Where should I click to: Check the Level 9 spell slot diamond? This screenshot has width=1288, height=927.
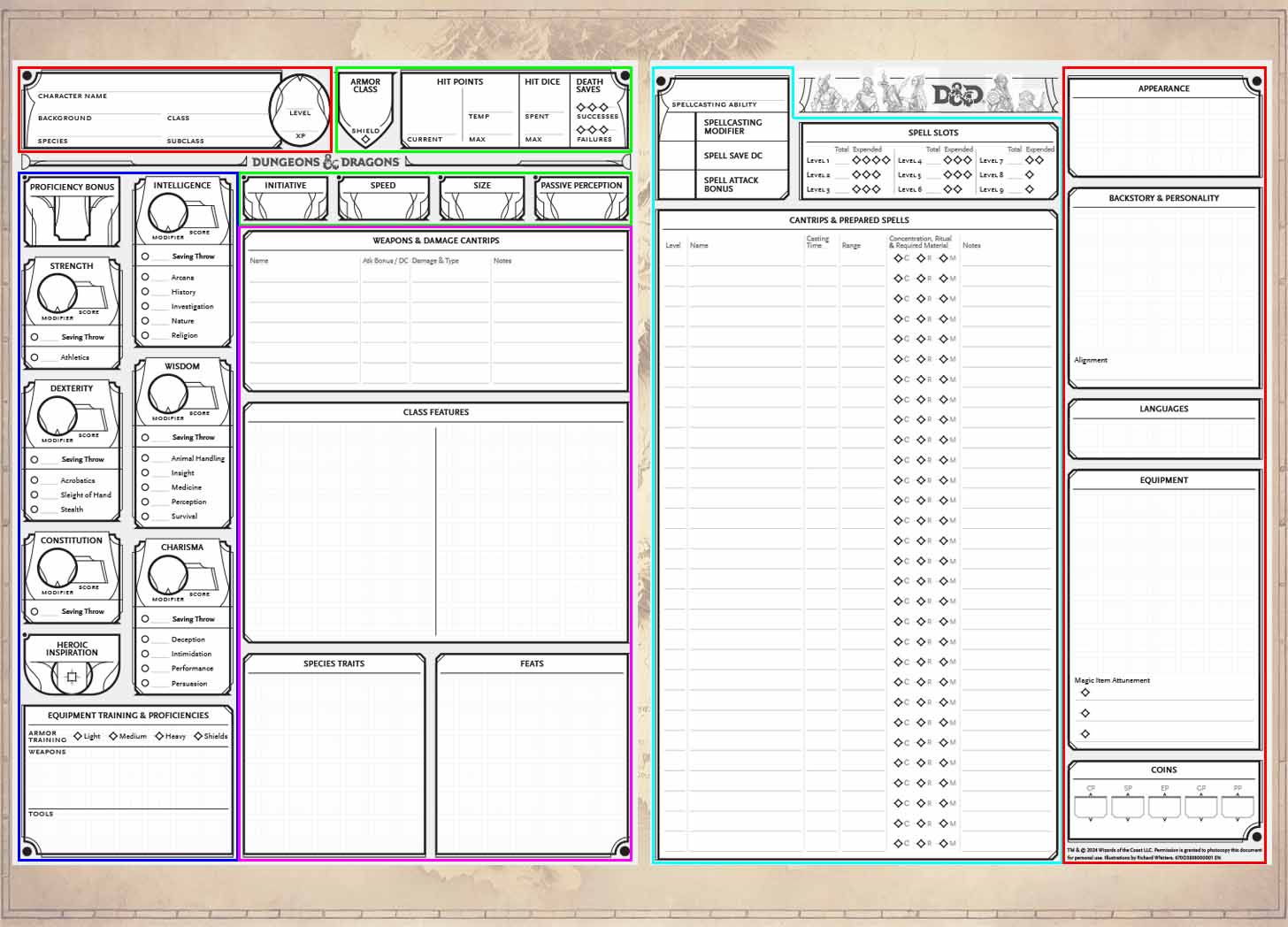point(1029,189)
